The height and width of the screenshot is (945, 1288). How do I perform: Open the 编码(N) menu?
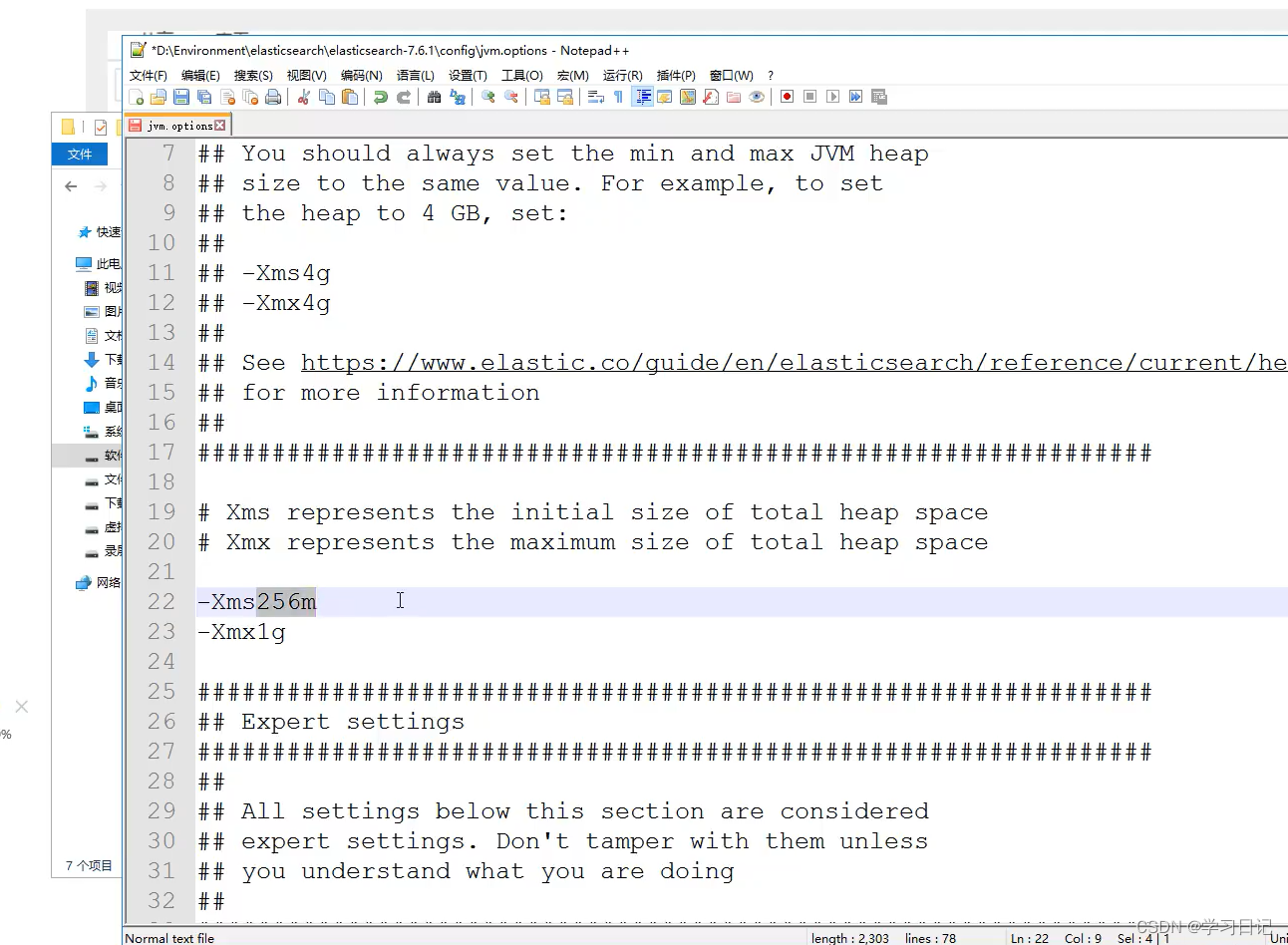point(361,76)
